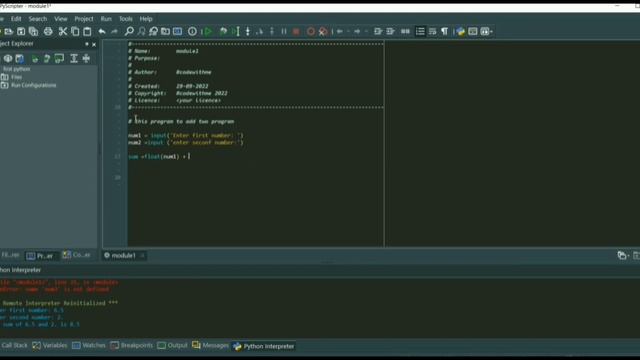The height and width of the screenshot is (360, 640).
Task: Click the Copy toolbar icon
Action: click(75, 31)
